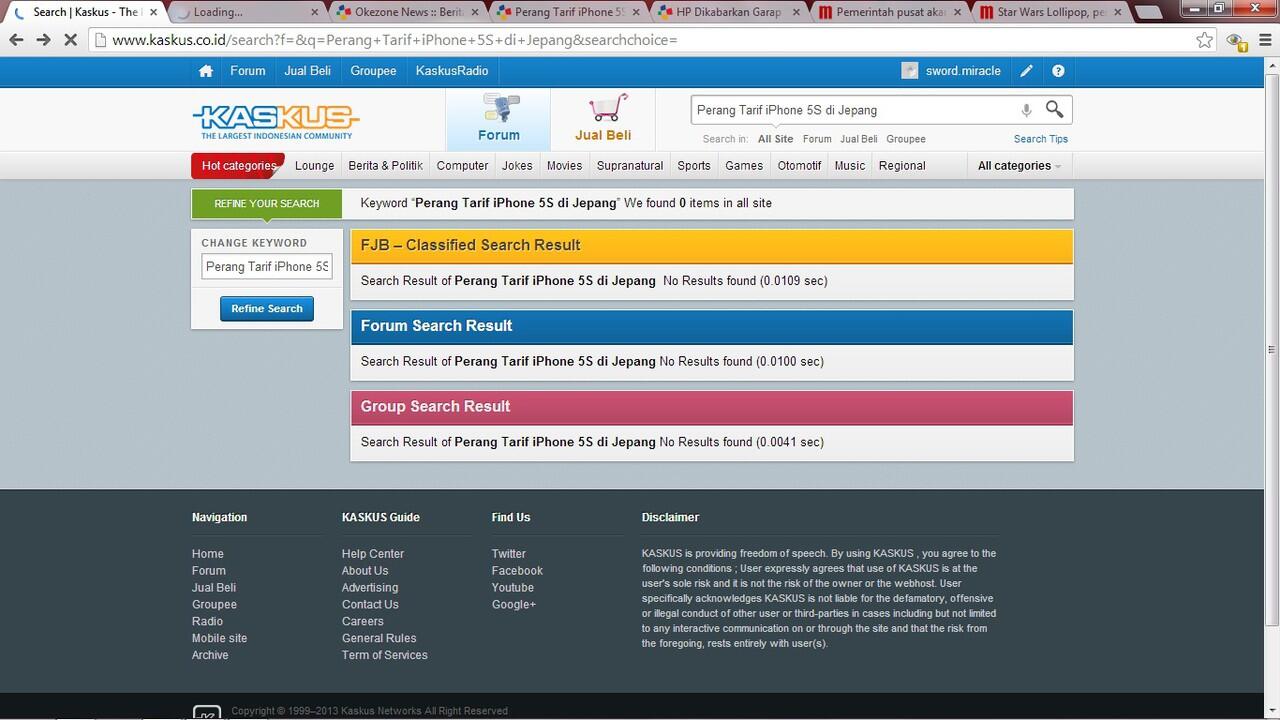Set search scope to Jual Beli

(859, 139)
